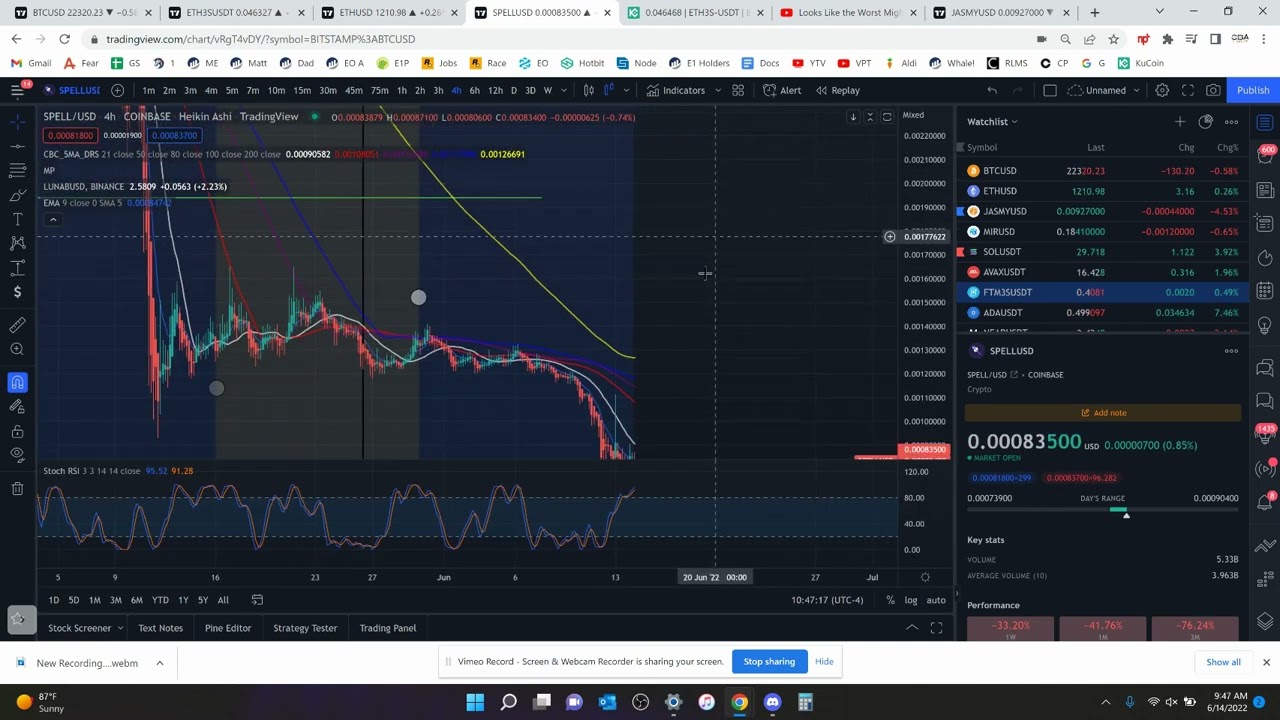Click the day's range slider marker
The height and width of the screenshot is (720, 1280).
point(1126,514)
